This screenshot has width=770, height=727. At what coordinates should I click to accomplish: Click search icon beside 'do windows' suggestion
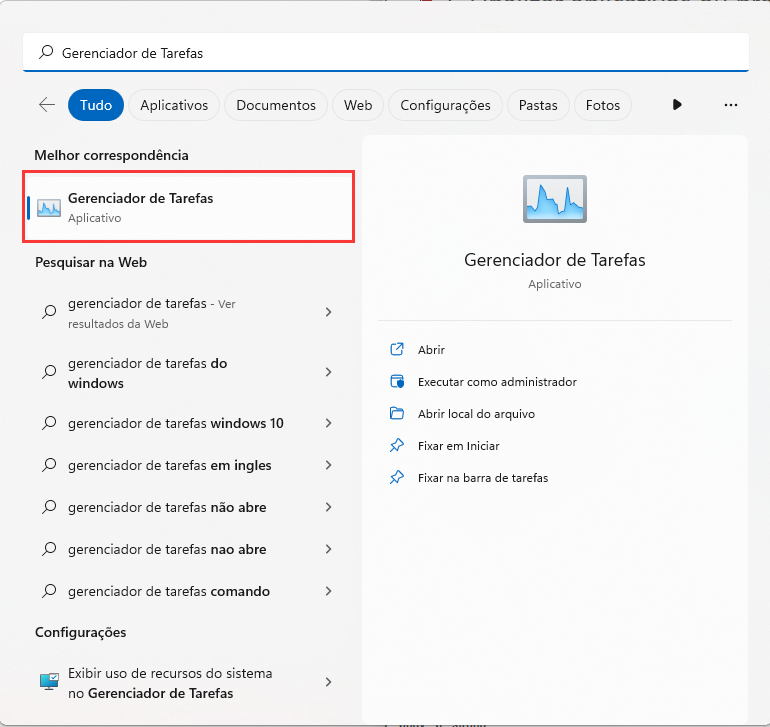(49, 372)
